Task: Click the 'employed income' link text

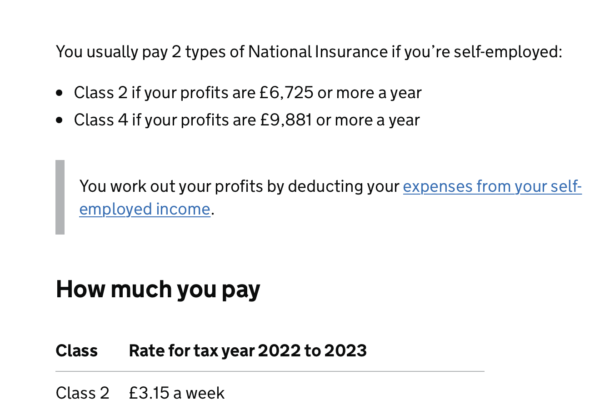Action: click(x=145, y=209)
